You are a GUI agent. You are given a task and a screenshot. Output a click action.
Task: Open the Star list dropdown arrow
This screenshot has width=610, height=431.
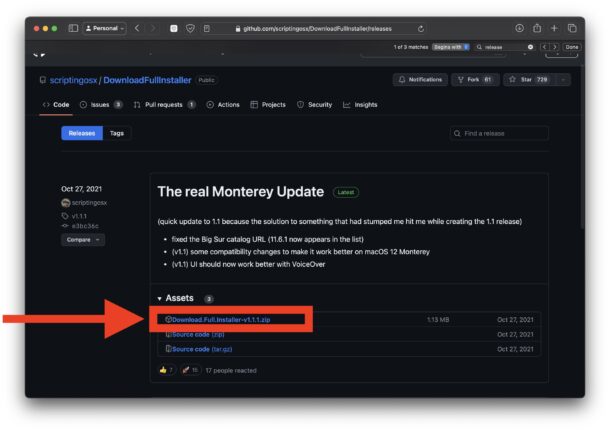point(565,79)
